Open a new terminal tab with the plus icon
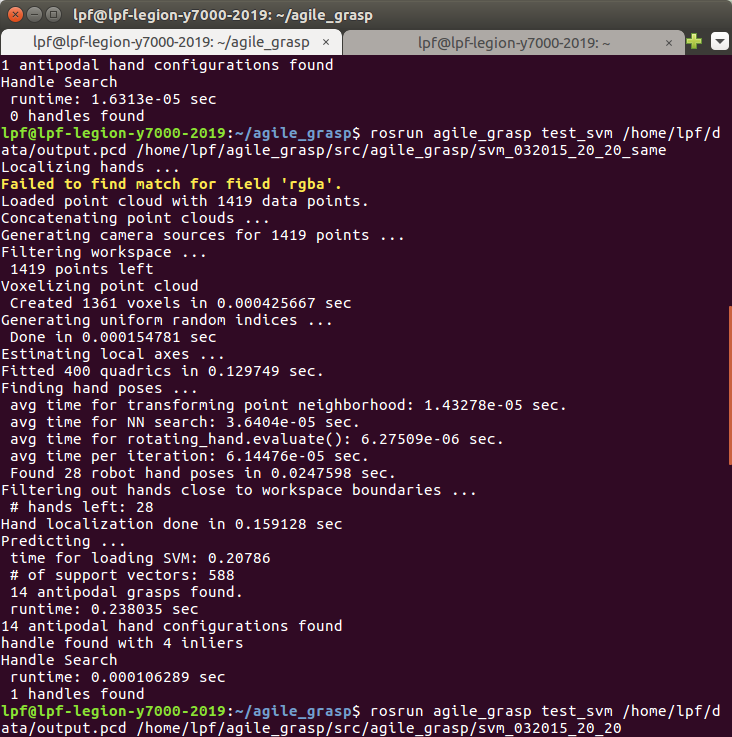Screen dimensions: 732x737 pyautogui.click(x=694, y=42)
